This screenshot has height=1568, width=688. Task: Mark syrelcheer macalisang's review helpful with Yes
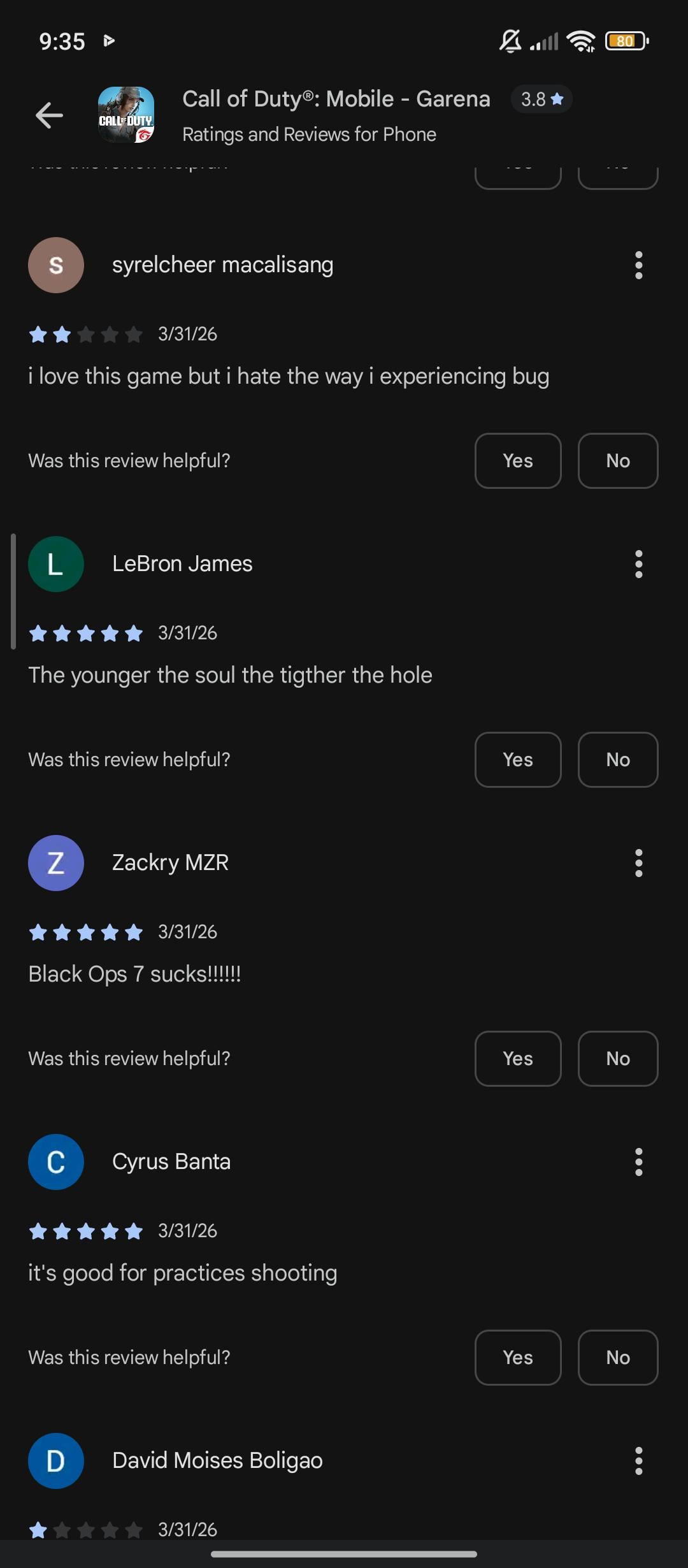point(518,461)
